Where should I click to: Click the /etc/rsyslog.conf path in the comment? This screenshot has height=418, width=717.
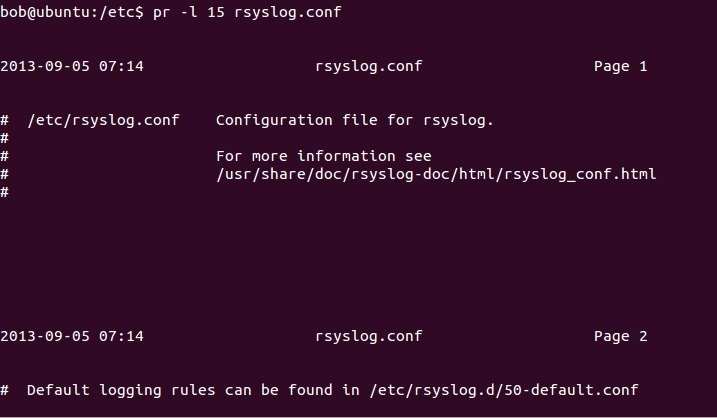103,120
